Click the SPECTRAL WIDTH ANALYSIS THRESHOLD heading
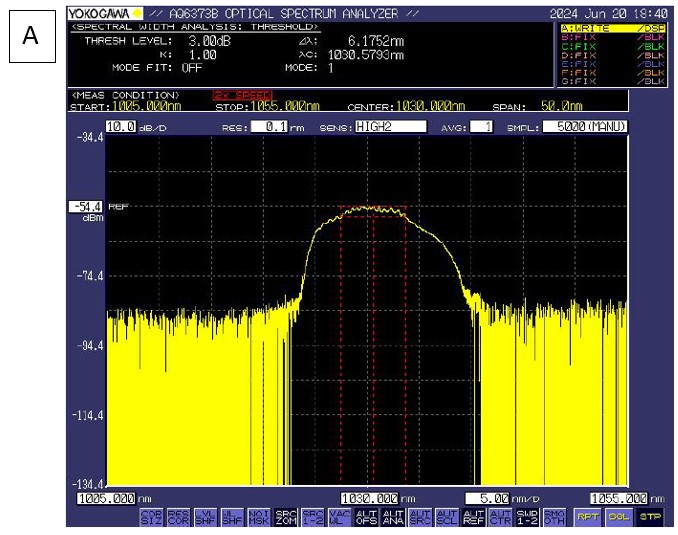 tap(195, 27)
